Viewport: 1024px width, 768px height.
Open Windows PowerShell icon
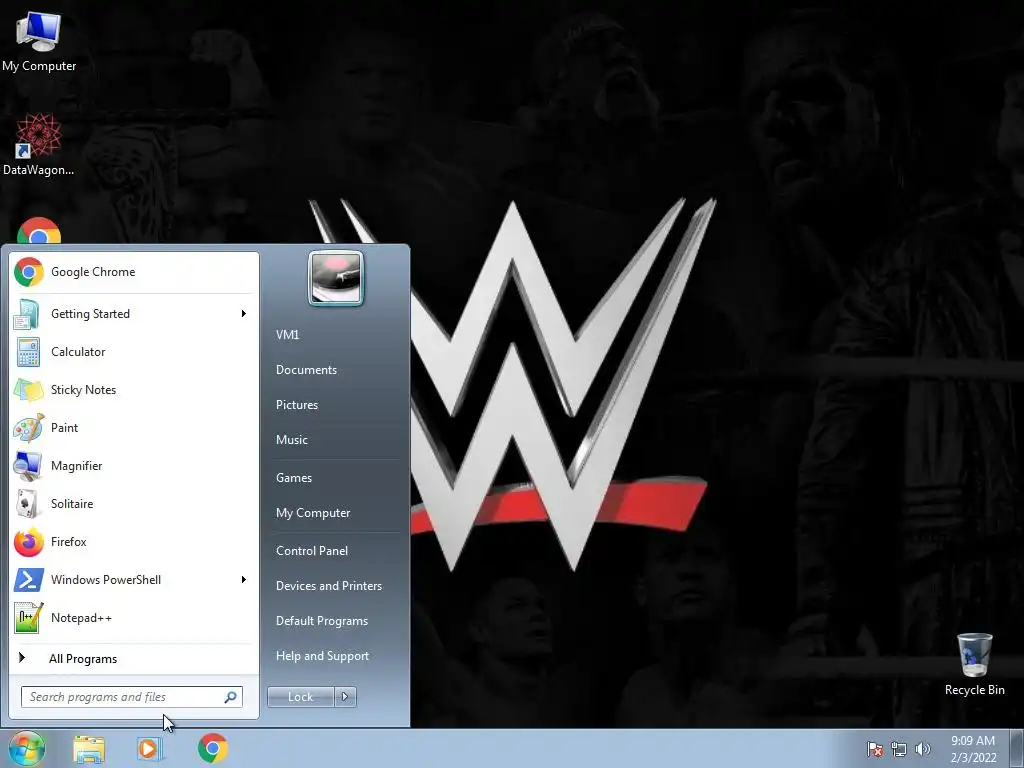click(x=28, y=580)
